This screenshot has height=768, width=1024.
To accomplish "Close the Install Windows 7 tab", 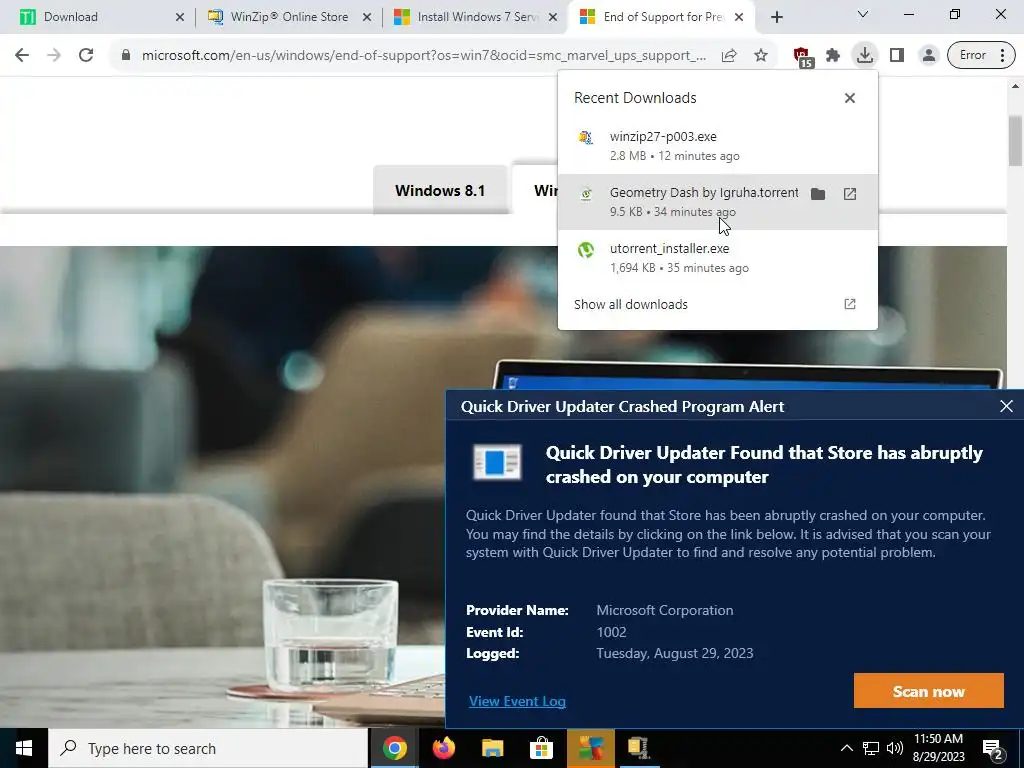I will (553, 17).
